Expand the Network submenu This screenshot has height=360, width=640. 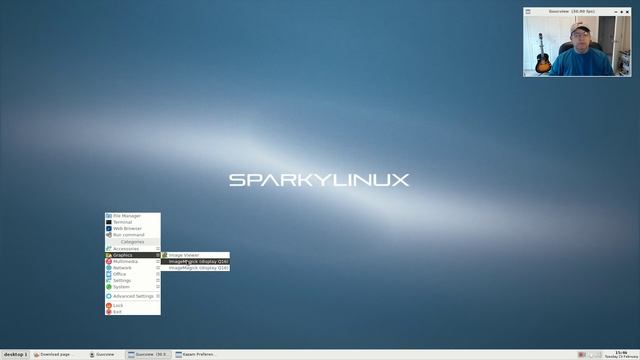(133, 268)
